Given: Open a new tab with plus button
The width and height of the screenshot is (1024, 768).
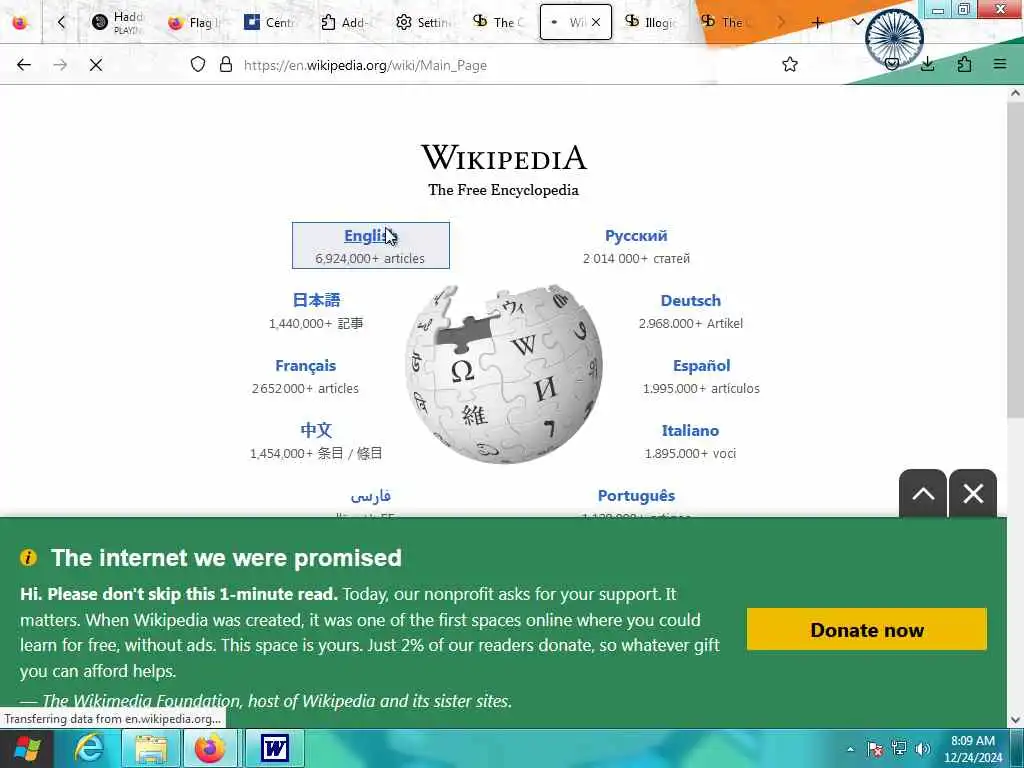Looking at the screenshot, I should pyautogui.click(x=817, y=23).
